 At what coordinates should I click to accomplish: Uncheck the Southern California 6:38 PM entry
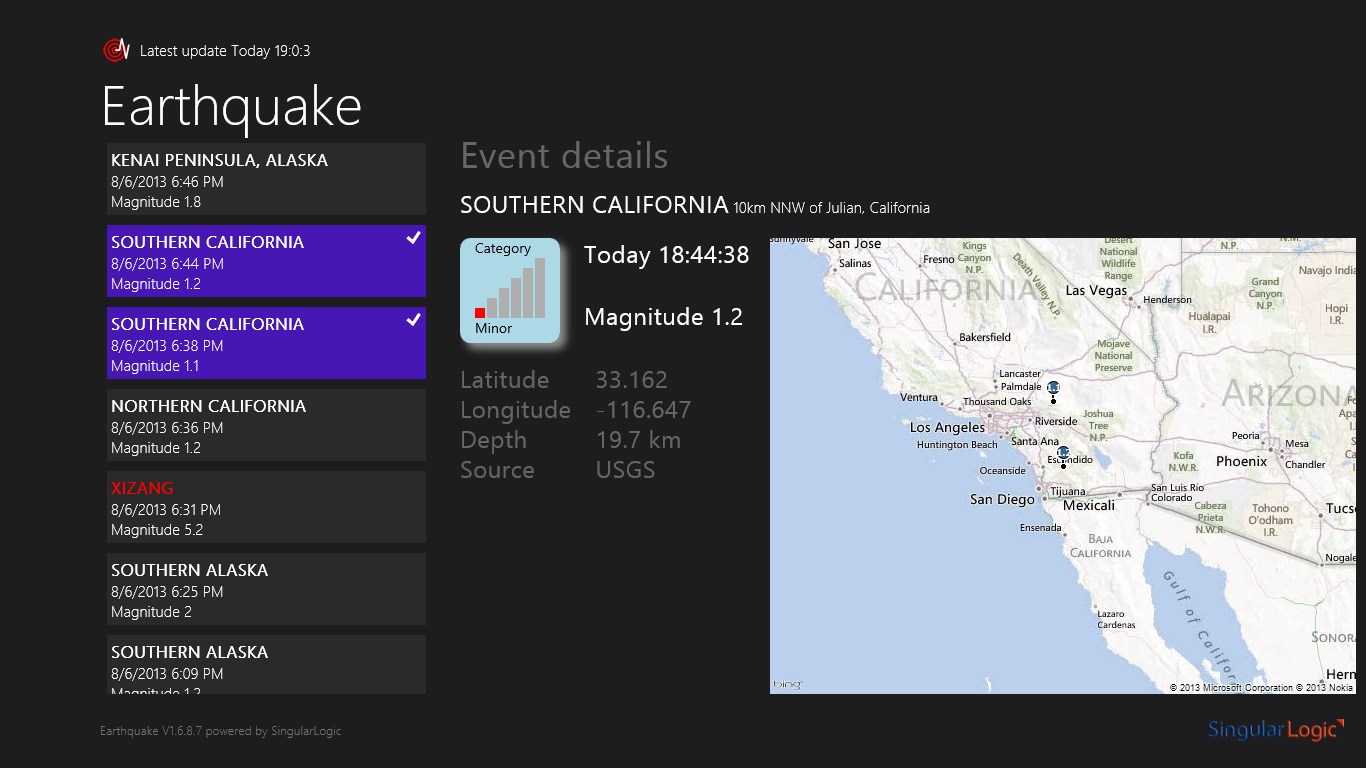point(413,320)
